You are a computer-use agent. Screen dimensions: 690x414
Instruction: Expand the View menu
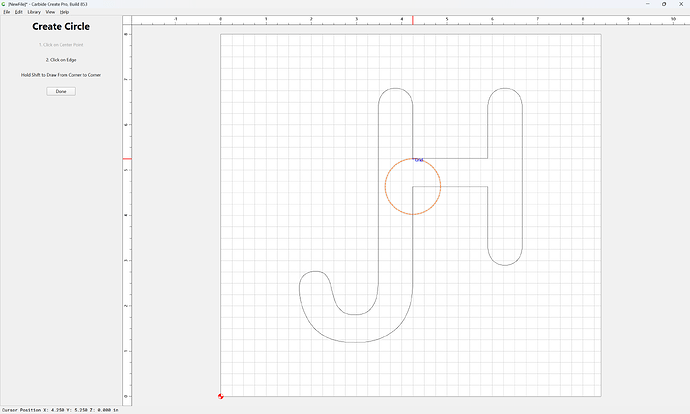(50, 12)
